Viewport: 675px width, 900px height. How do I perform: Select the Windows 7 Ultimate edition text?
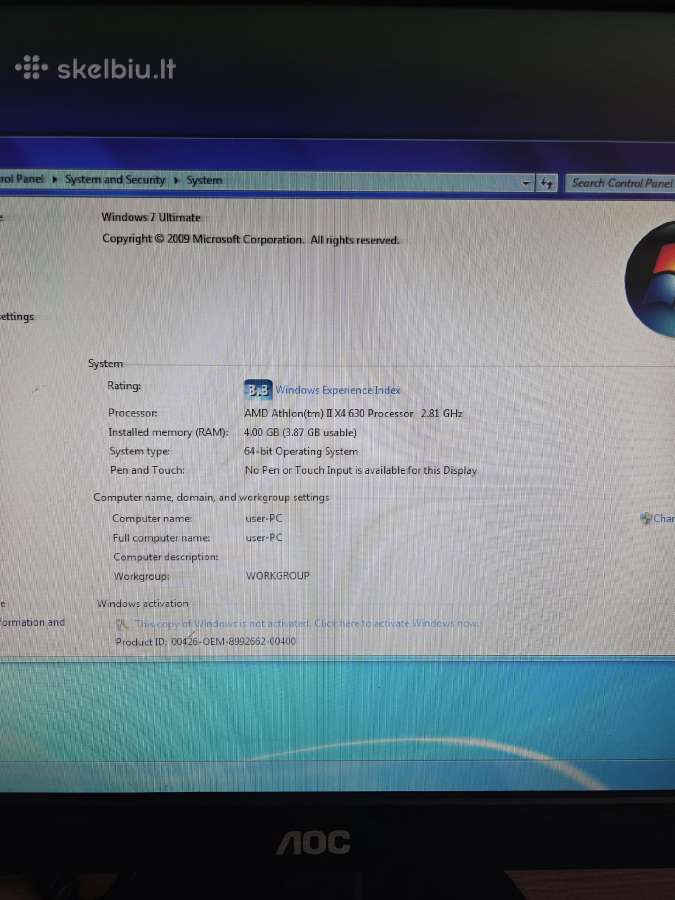pyautogui.click(x=151, y=218)
